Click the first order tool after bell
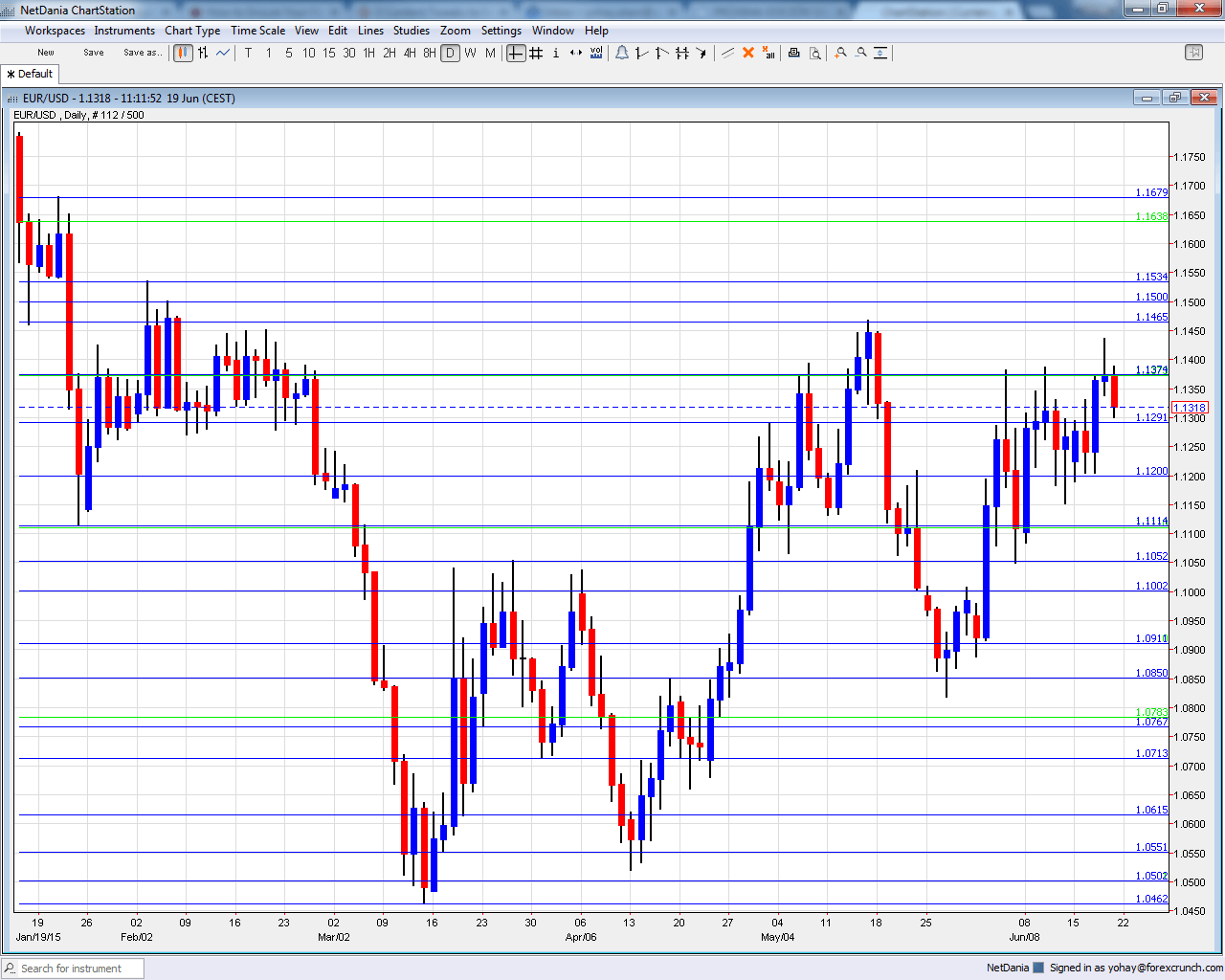The width and height of the screenshot is (1225, 980). (x=642, y=53)
